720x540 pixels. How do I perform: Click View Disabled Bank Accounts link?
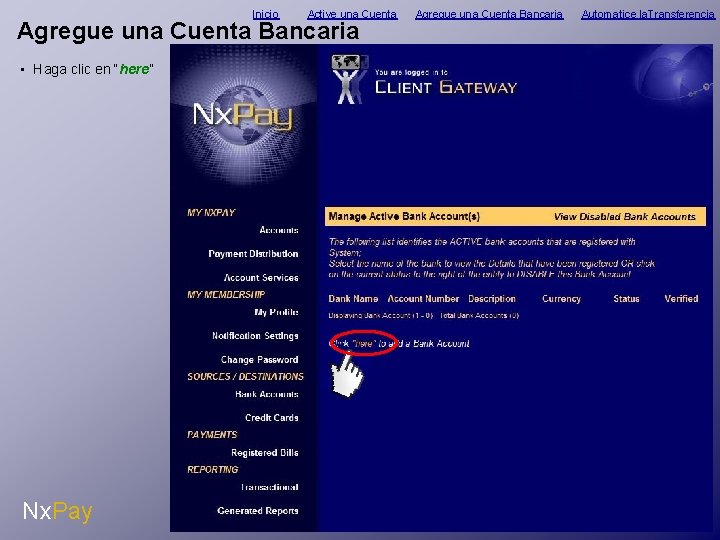click(624, 217)
